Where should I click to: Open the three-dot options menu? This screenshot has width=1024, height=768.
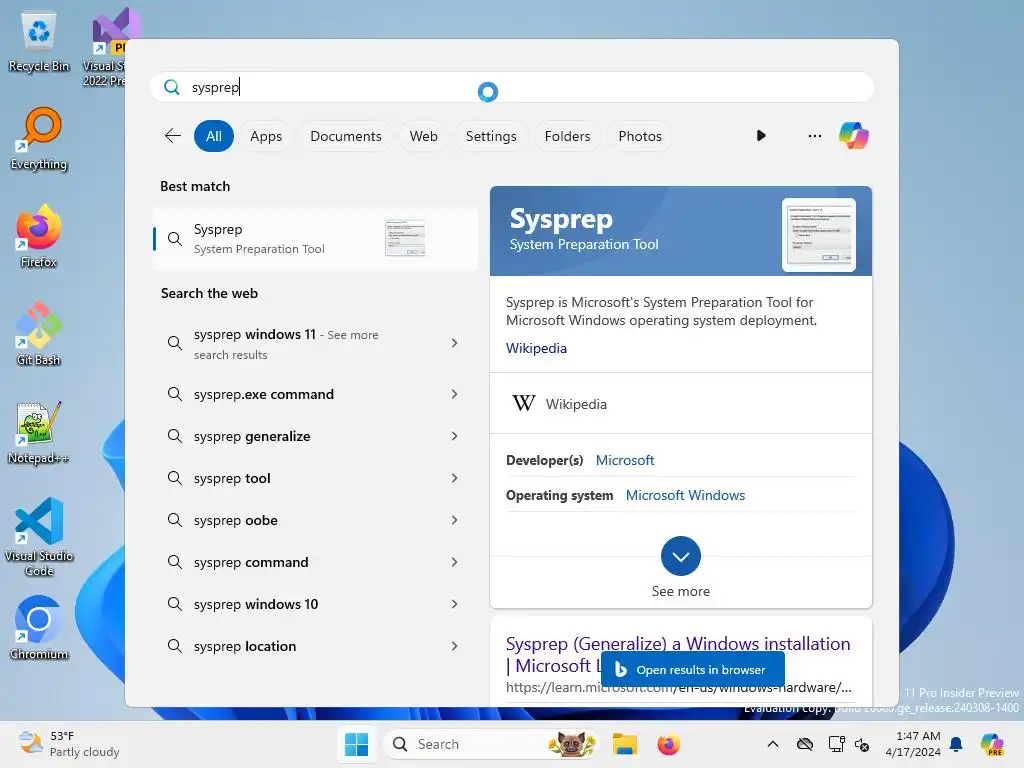click(814, 136)
